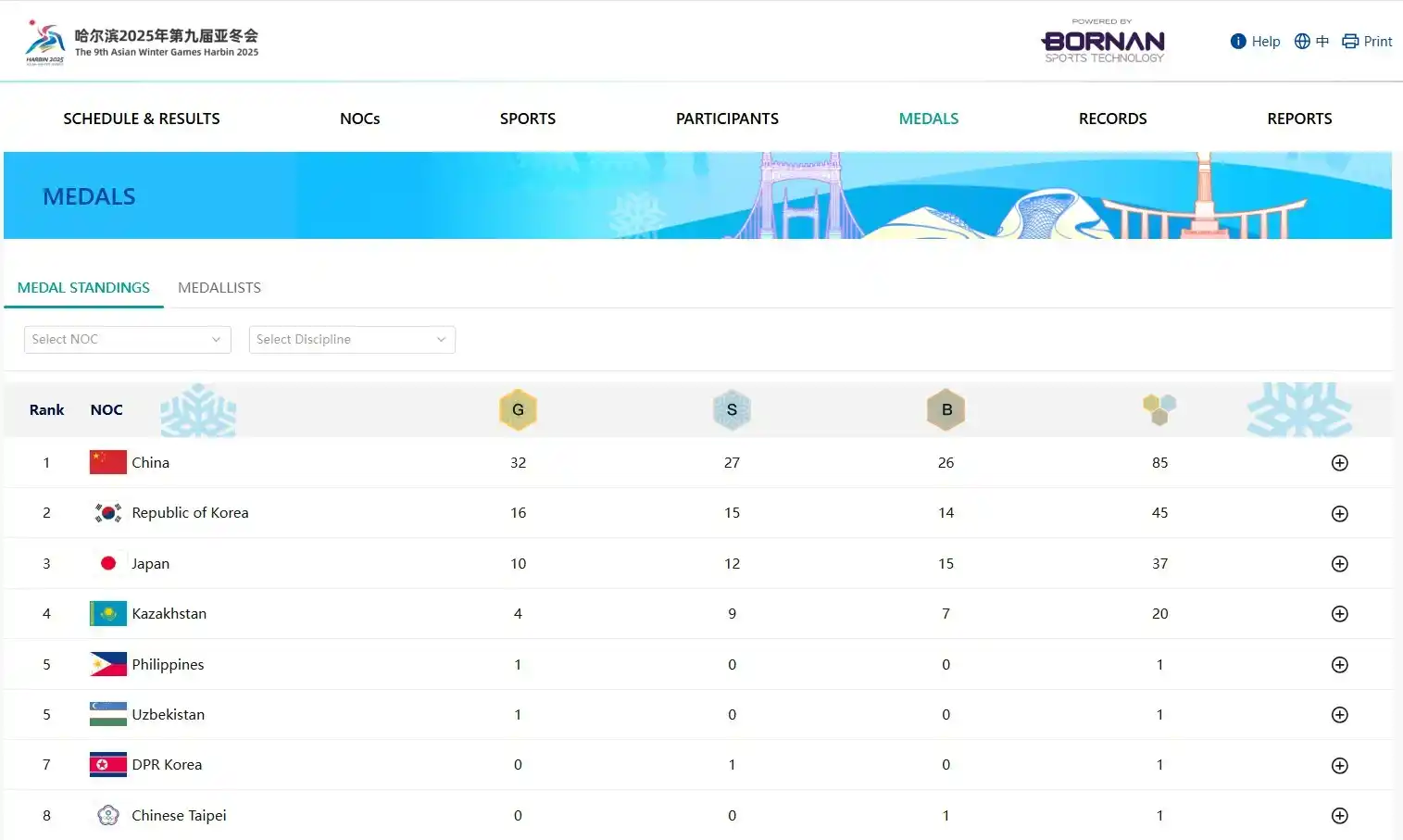The width and height of the screenshot is (1403, 840).
Task: Click the Philippines country name
Action: tap(168, 665)
